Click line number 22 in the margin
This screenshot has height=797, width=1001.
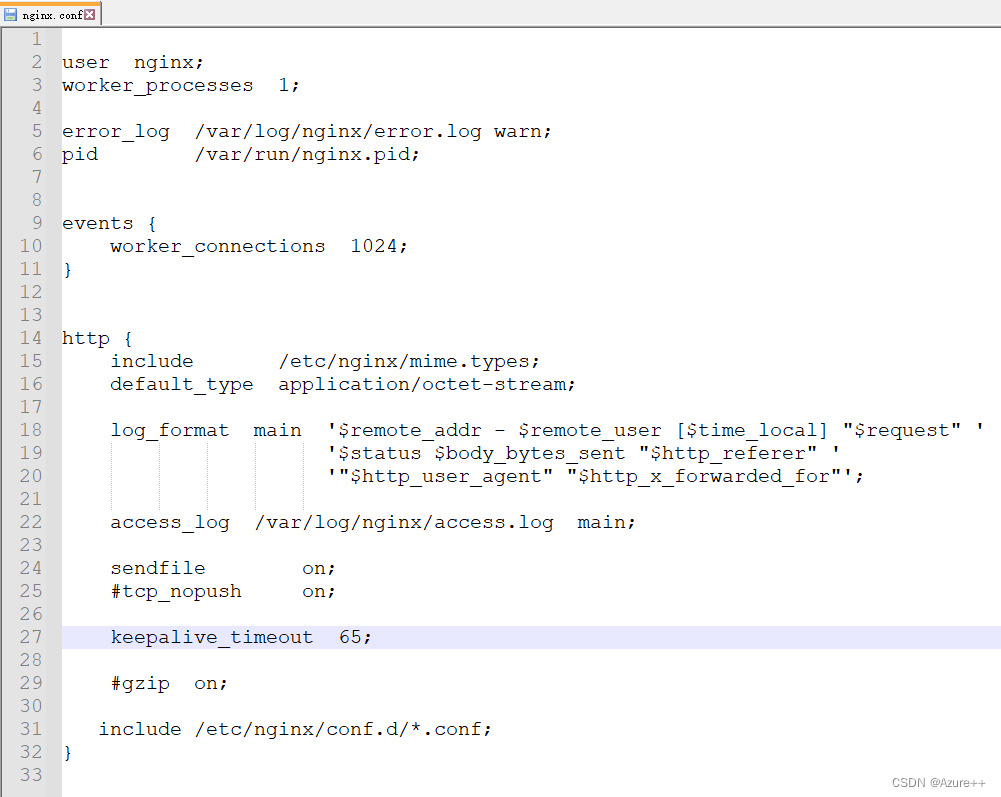[31, 522]
